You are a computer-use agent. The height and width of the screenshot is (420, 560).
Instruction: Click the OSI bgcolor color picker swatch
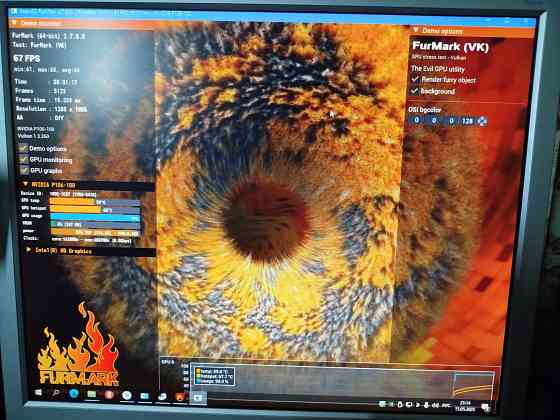[x=482, y=121]
